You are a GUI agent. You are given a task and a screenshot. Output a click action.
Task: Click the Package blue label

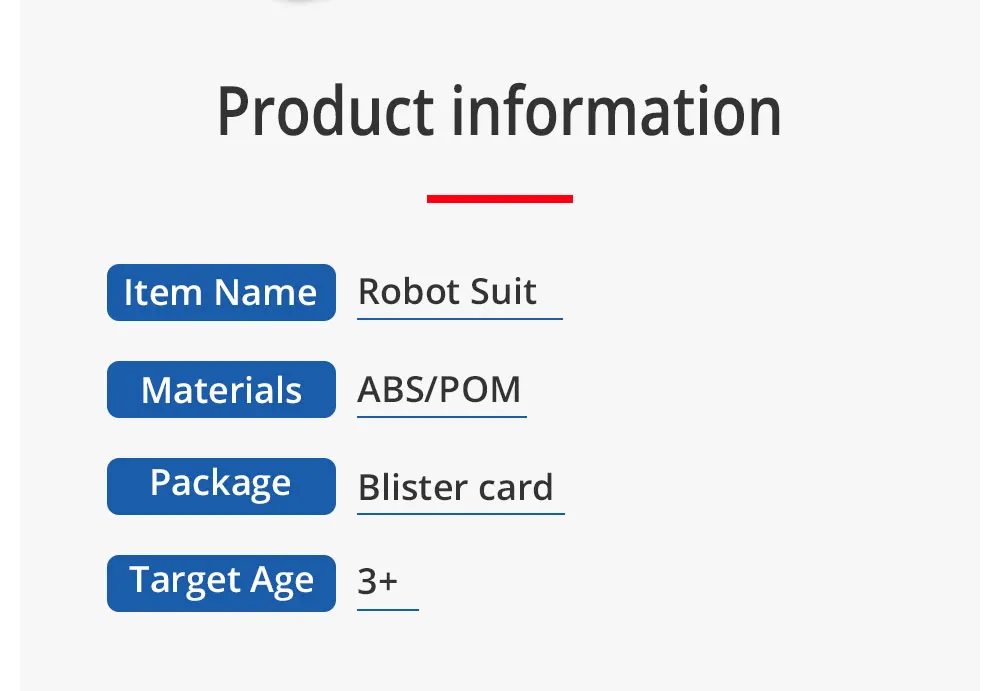point(221,485)
